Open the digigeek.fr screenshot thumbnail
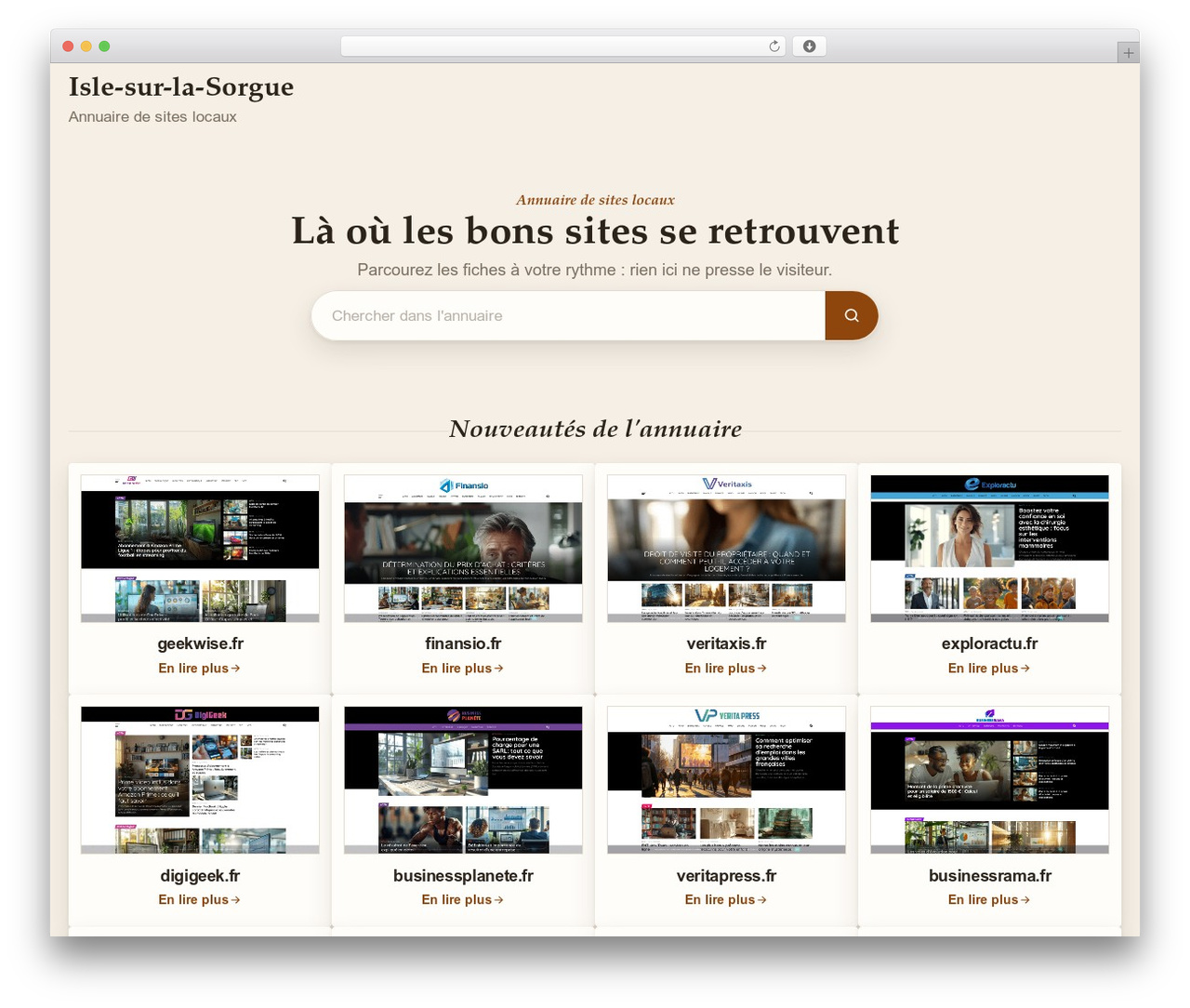The width and height of the screenshot is (1190, 1008). [x=200, y=780]
